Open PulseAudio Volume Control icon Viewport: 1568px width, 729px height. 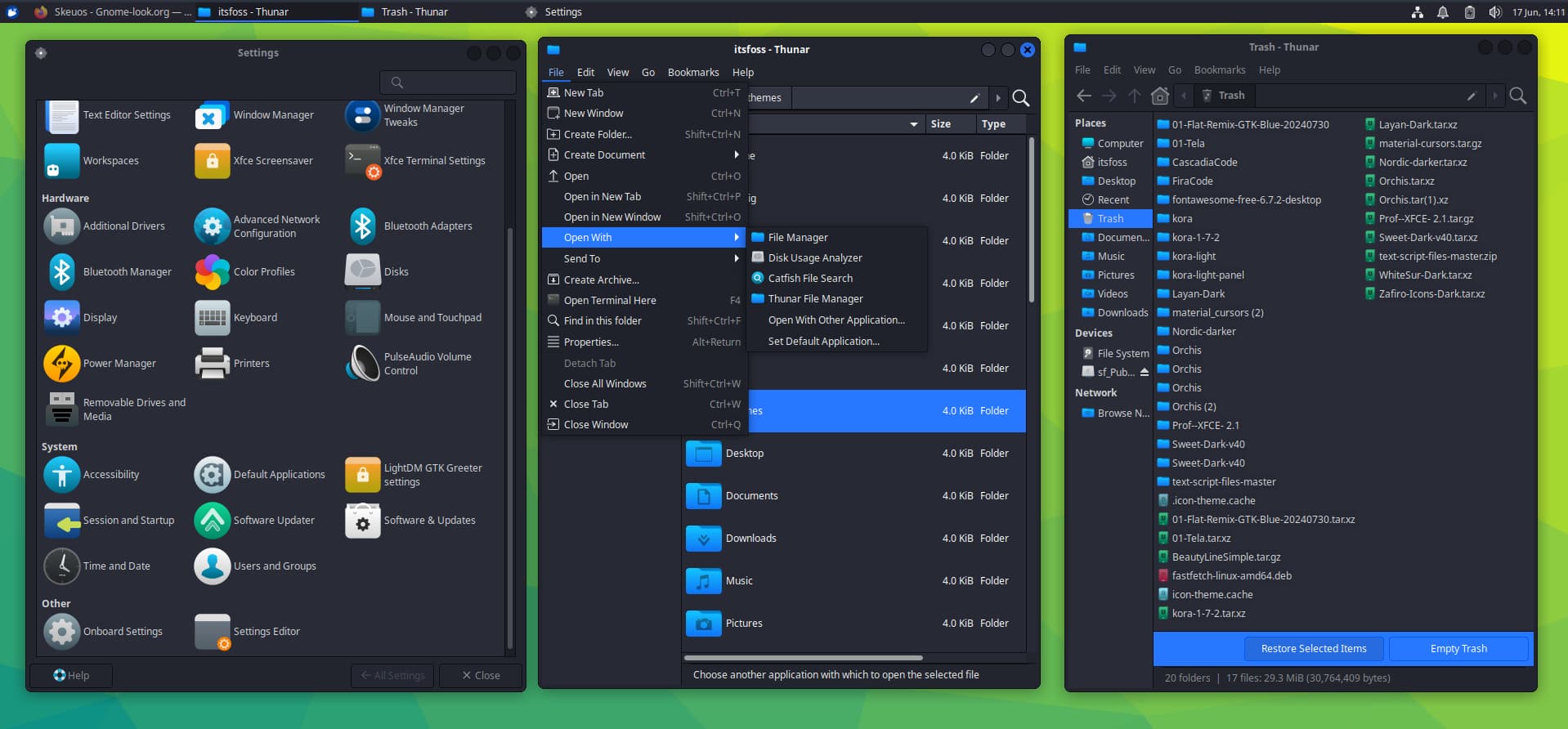click(x=362, y=364)
